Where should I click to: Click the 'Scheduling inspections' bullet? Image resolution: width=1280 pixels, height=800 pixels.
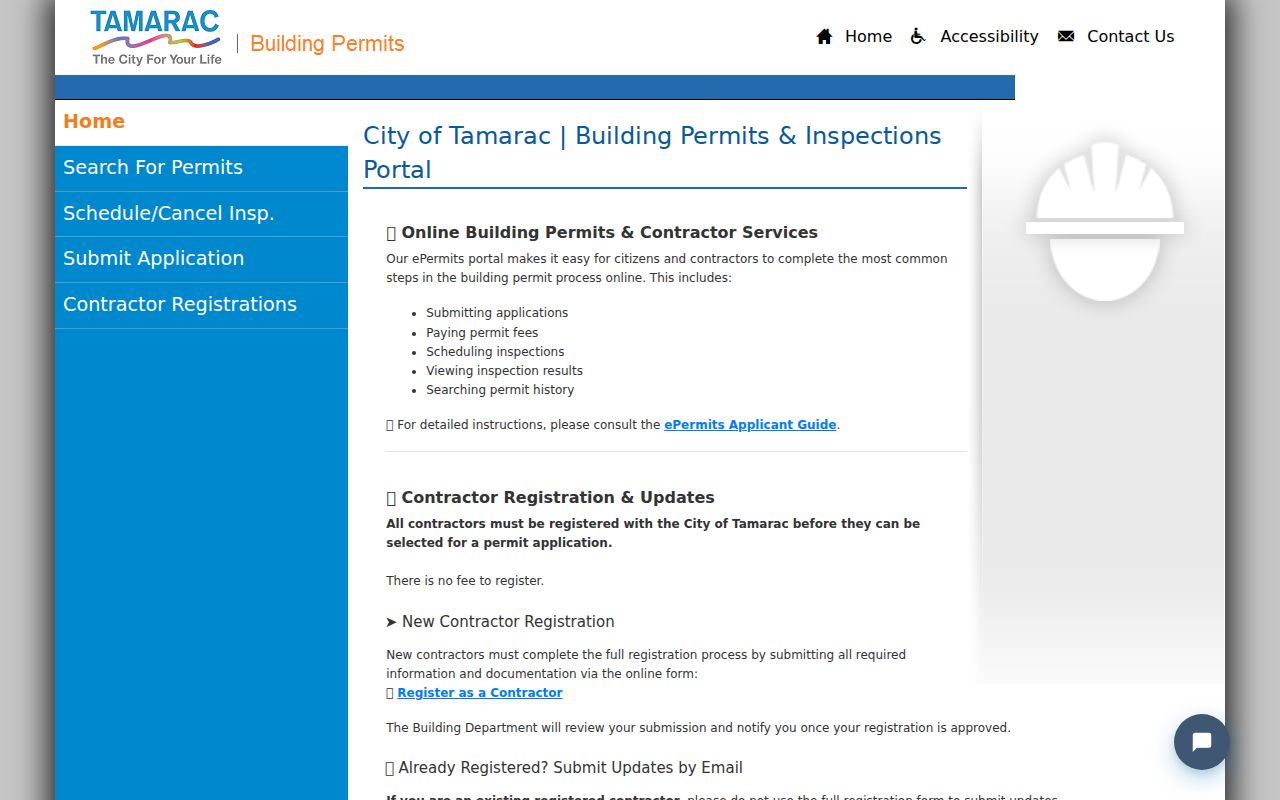click(x=495, y=352)
